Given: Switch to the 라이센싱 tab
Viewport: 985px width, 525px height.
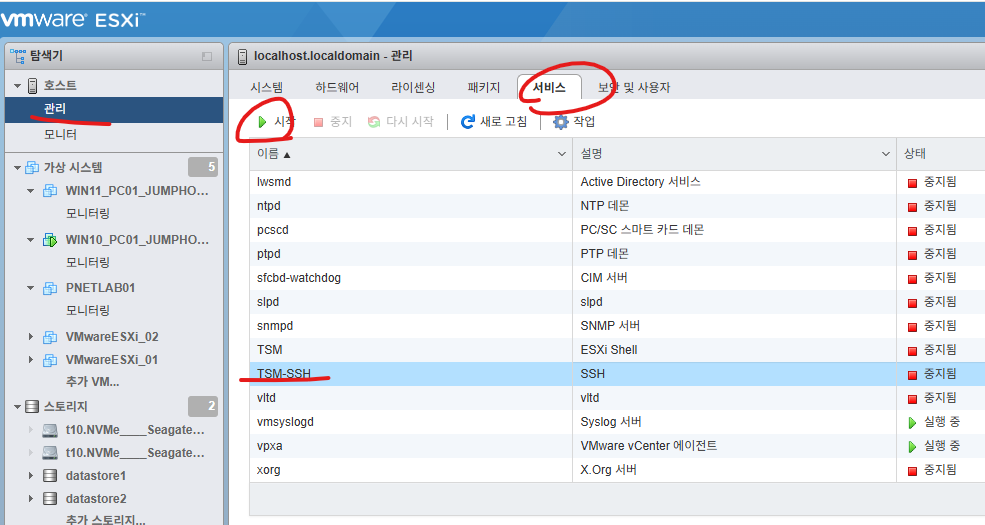Looking at the screenshot, I should coord(413,87).
